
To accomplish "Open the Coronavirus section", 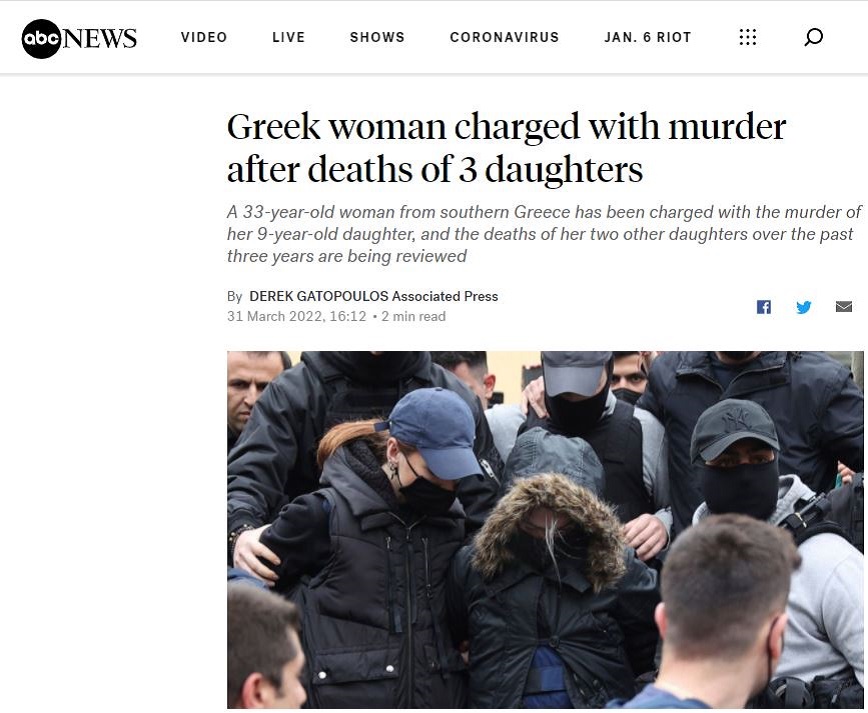I will click(504, 37).
